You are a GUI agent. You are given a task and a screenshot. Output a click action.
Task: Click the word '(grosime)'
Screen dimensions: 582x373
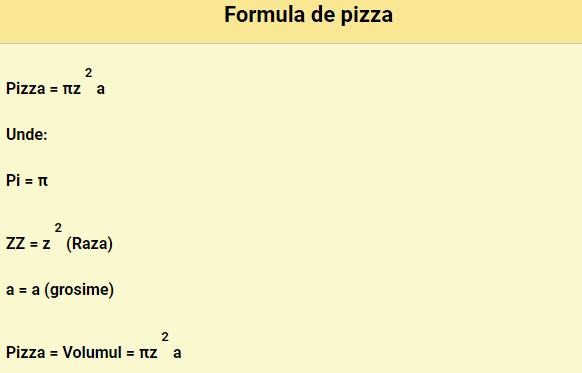pyautogui.click(x=79, y=290)
